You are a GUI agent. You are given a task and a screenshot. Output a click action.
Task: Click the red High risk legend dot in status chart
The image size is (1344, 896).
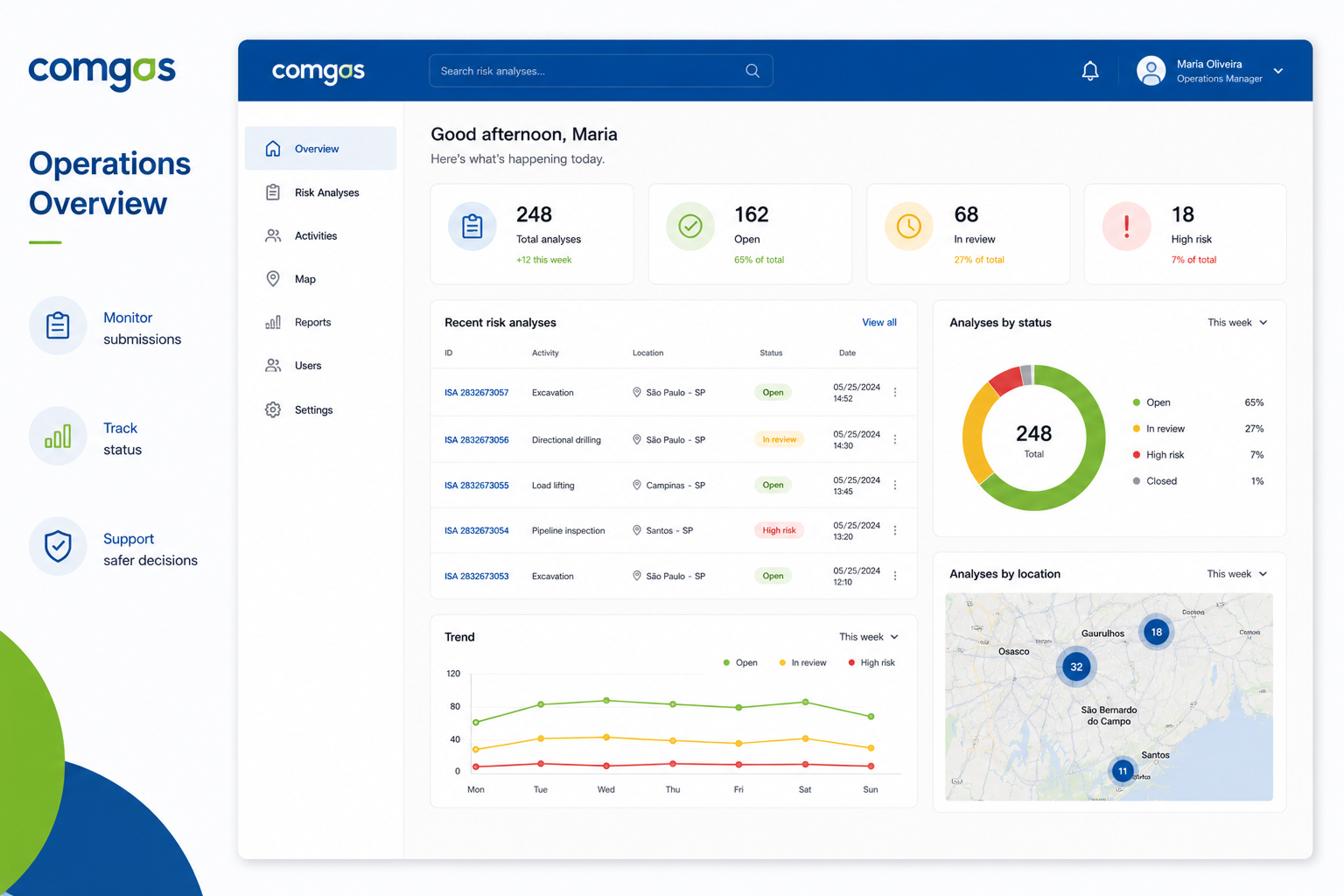(1136, 455)
